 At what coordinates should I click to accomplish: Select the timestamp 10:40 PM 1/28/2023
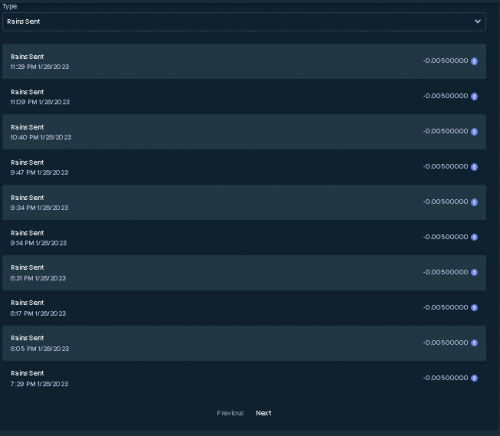(x=41, y=137)
